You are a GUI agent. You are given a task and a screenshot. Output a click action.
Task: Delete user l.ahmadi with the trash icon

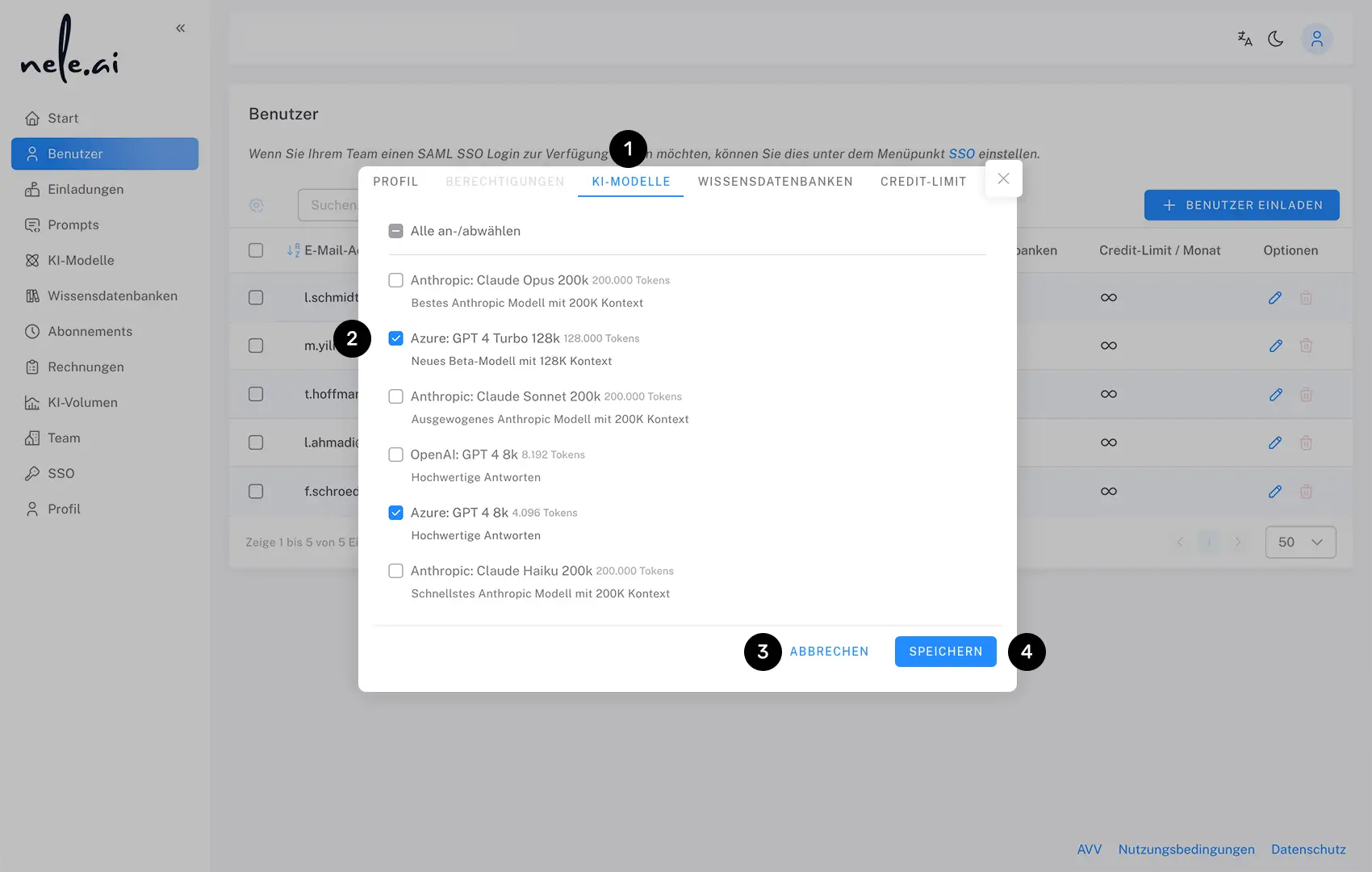point(1306,442)
